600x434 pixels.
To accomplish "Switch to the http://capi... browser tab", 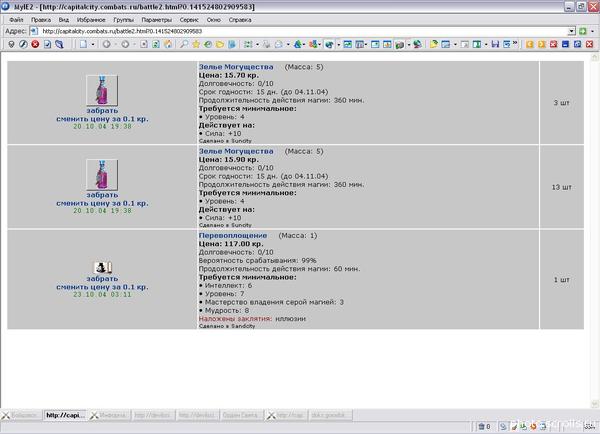I will [65, 415].
